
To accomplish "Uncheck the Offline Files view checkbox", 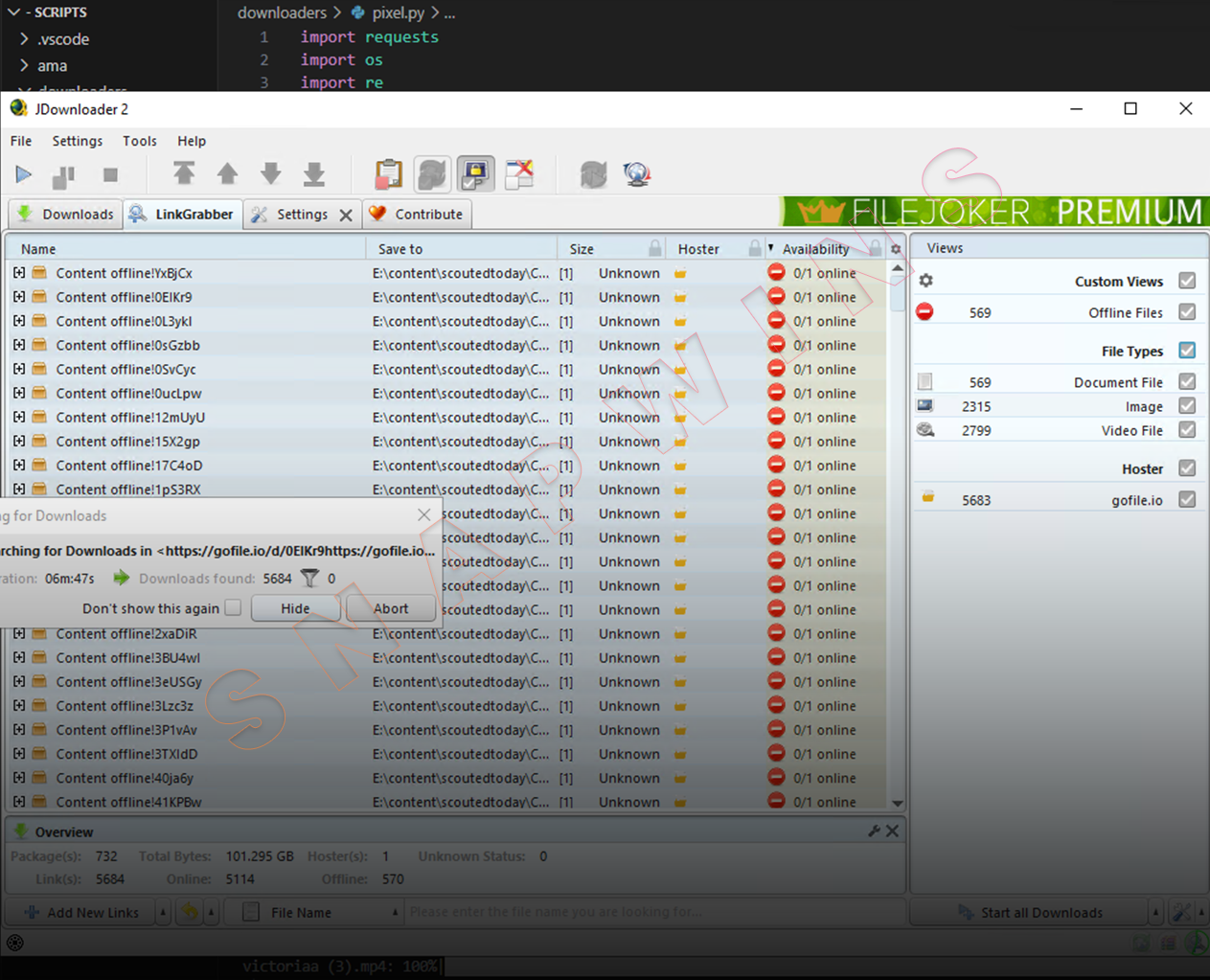I will (x=1187, y=312).
